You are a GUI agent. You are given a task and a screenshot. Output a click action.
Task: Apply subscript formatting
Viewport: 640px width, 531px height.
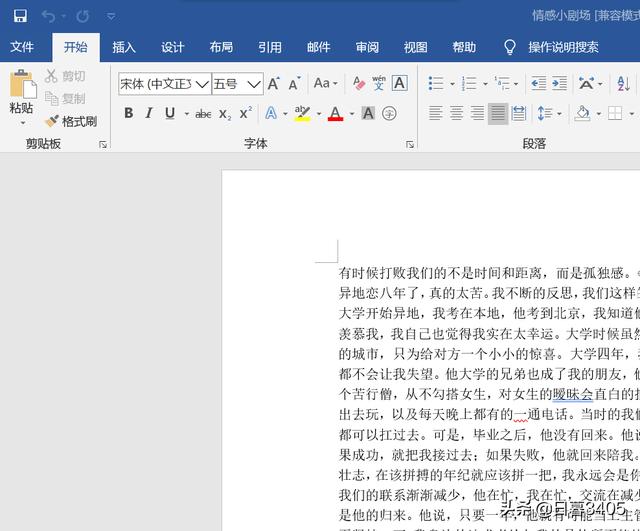click(225, 114)
